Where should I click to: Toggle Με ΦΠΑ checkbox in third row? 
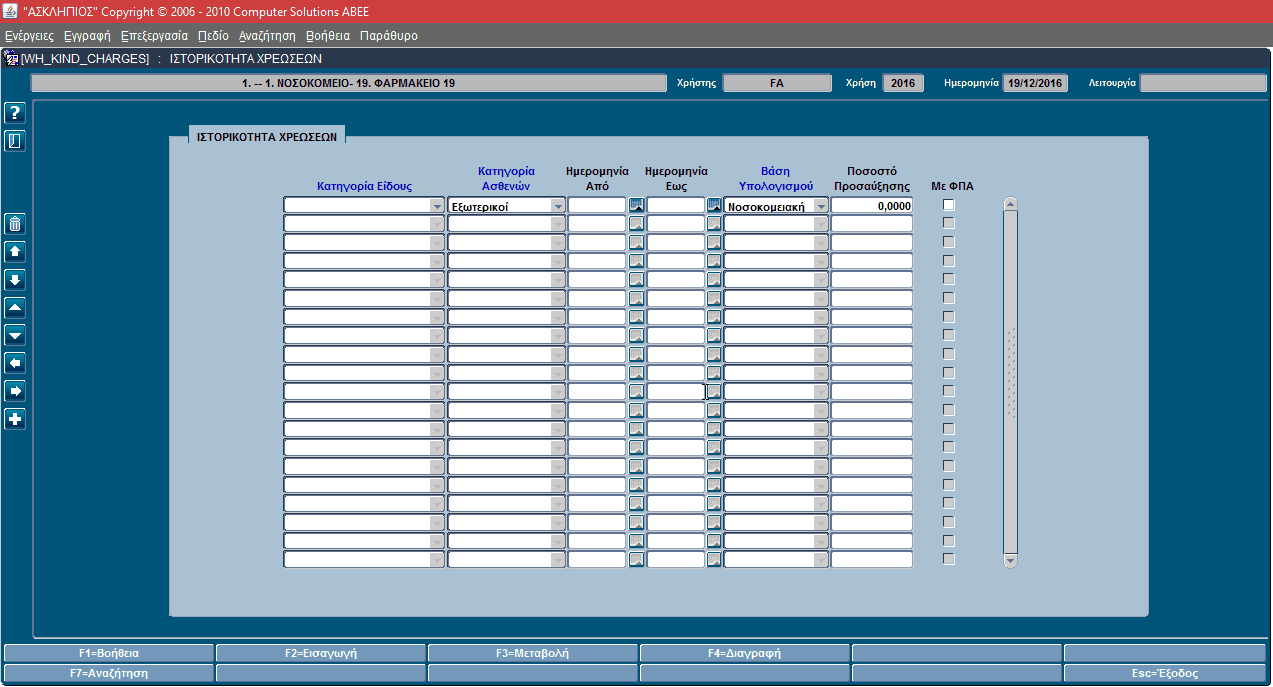pyautogui.click(x=949, y=242)
